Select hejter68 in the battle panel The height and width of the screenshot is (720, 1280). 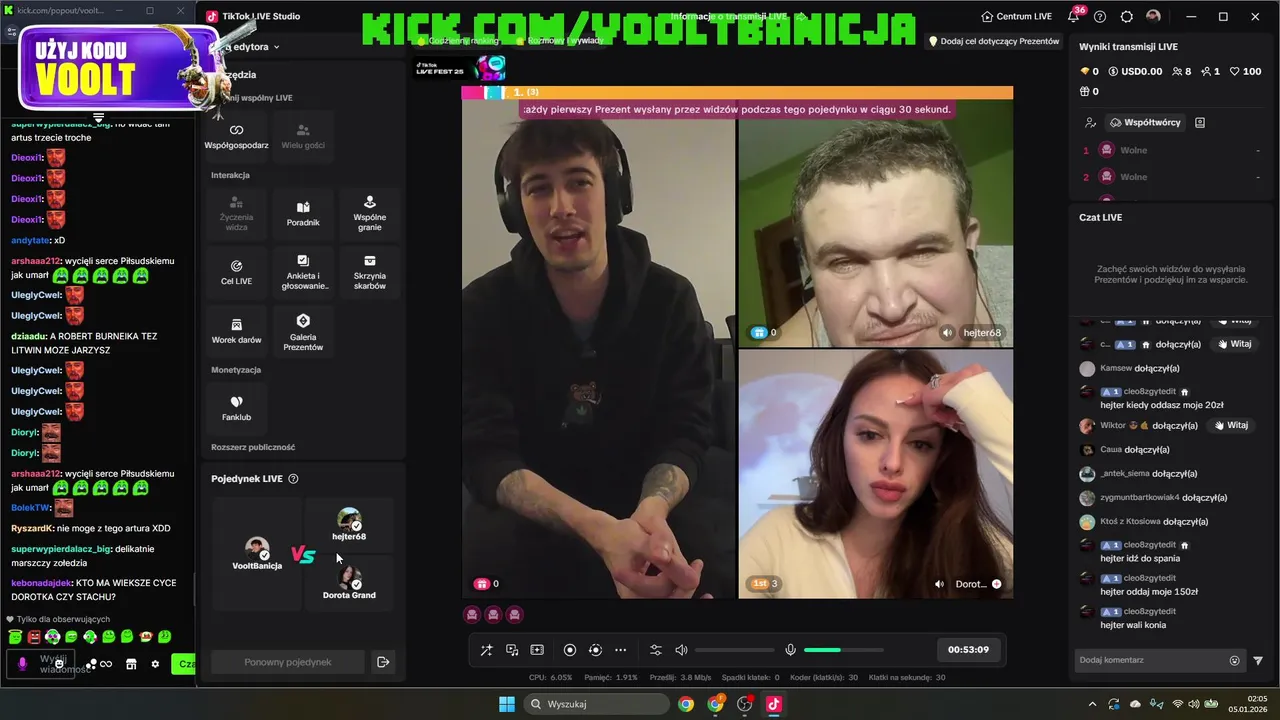coord(349,525)
